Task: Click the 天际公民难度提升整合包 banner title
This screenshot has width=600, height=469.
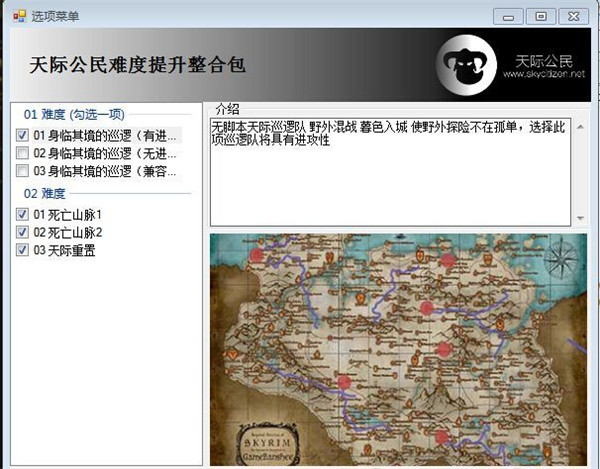Action: tap(137, 65)
